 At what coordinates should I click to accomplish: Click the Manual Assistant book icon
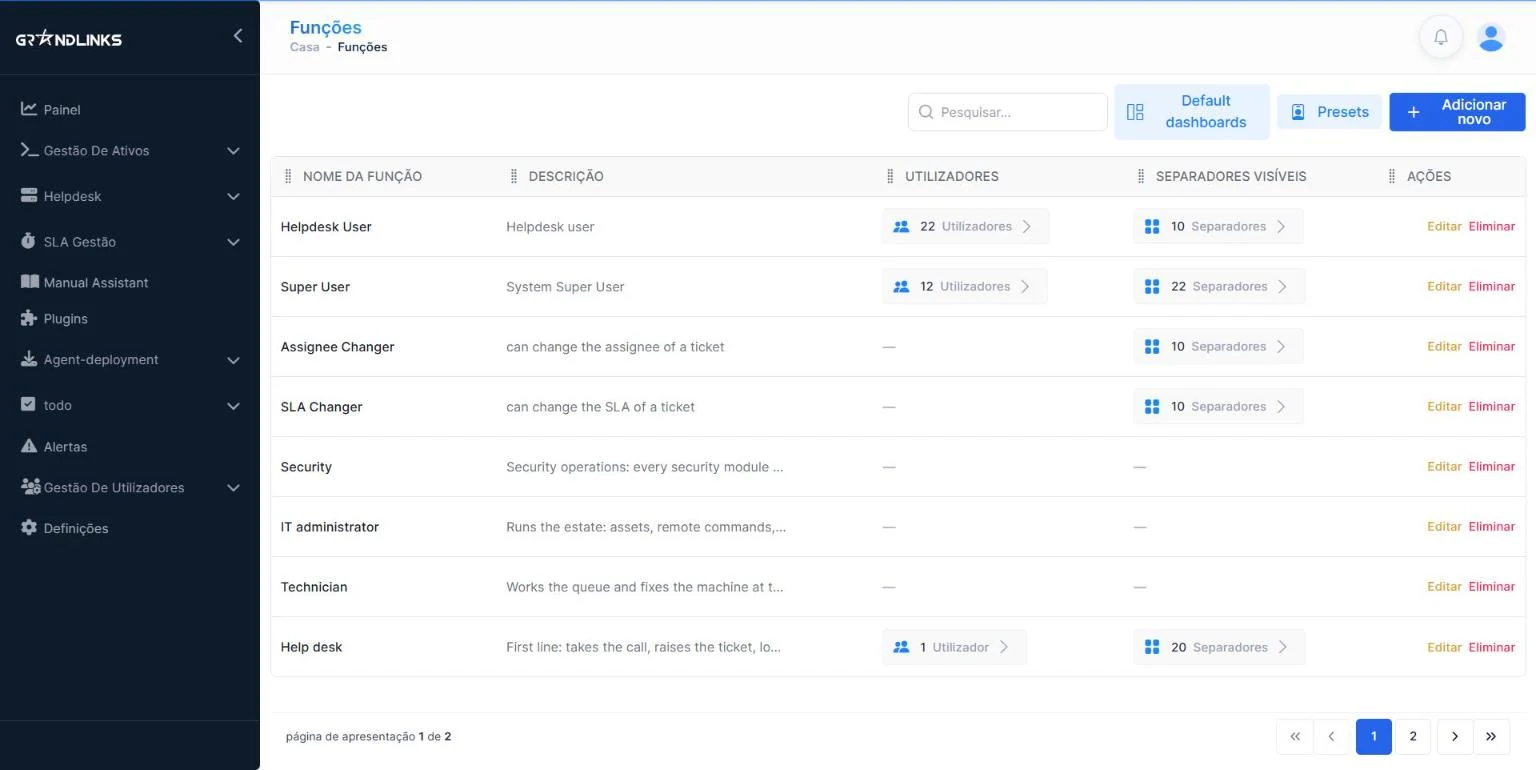(29, 282)
